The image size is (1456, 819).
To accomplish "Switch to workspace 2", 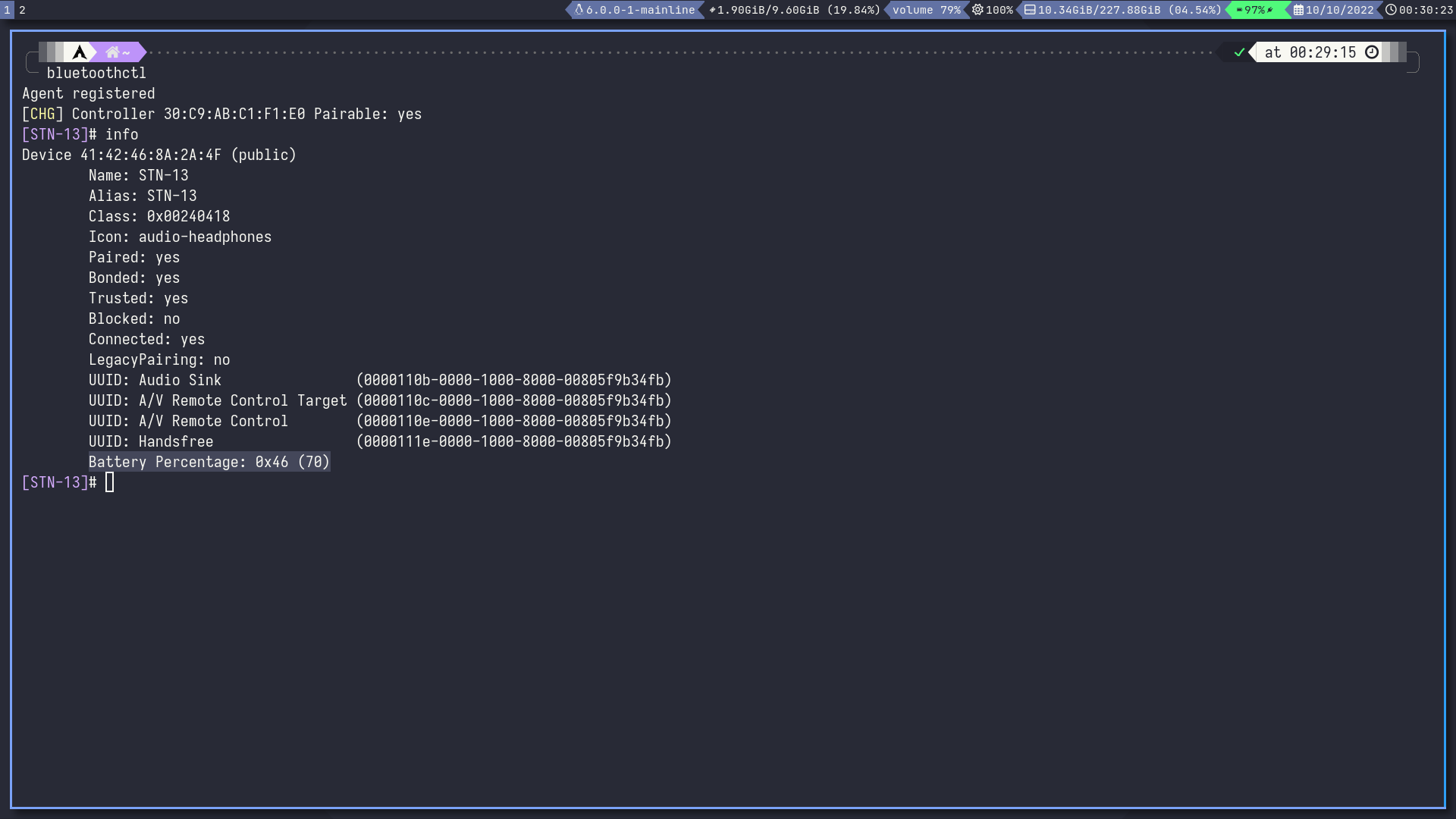I will click(x=22, y=10).
